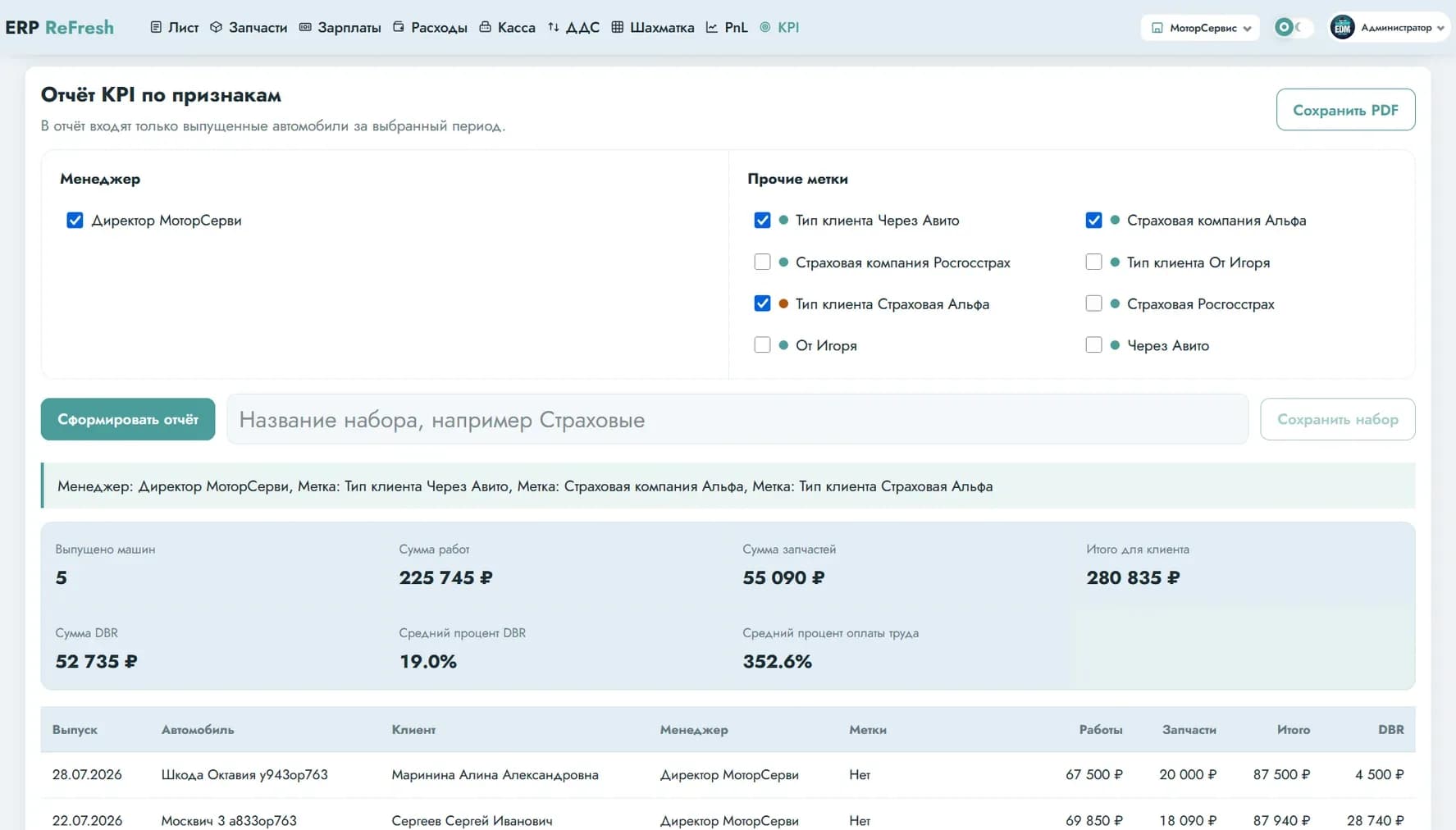Click the 225 745 ₽ works sum
Viewport: 1456px width, 830px height.
tap(445, 577)
